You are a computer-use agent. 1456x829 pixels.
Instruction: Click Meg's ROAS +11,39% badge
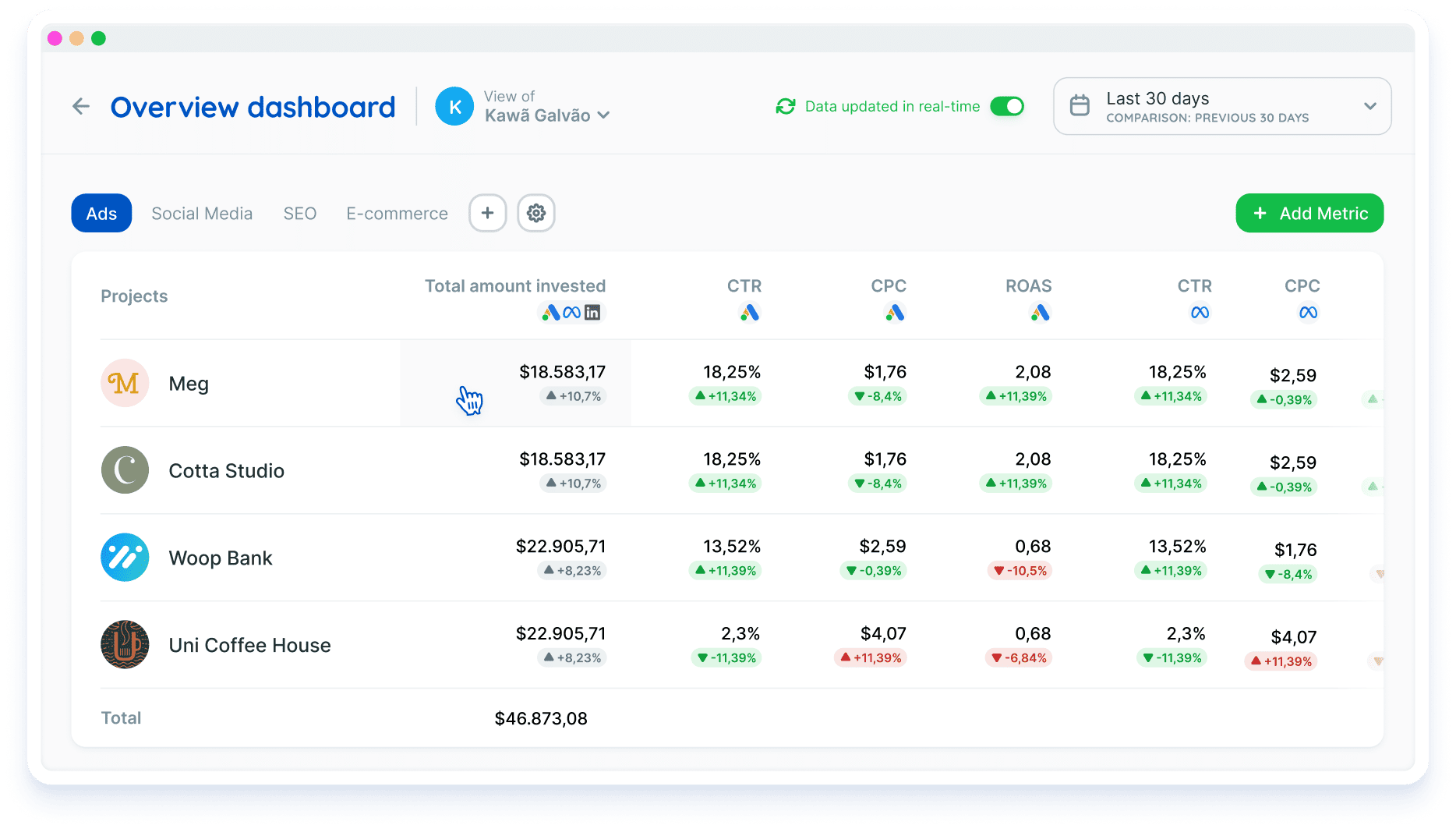click(1016, 396)
